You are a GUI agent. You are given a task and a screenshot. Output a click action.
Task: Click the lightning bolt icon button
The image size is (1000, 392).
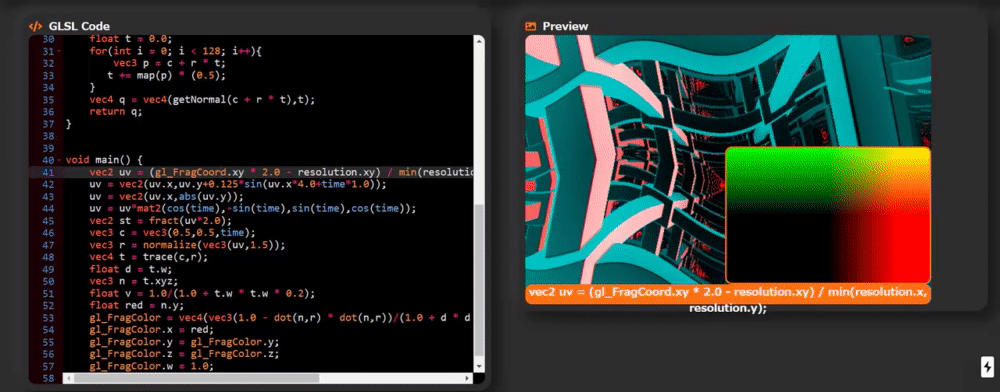[987, 367]
